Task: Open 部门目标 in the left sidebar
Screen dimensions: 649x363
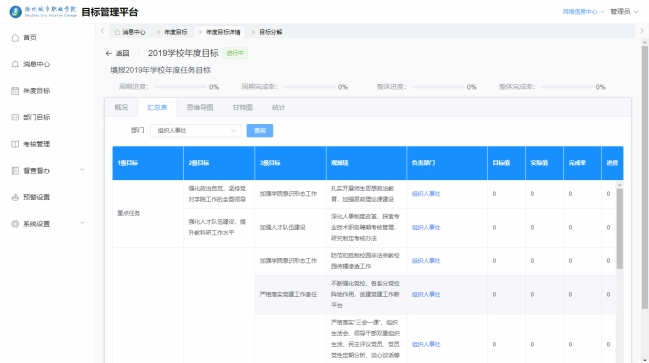Action: pyautogui.click(x=36, y=117)
